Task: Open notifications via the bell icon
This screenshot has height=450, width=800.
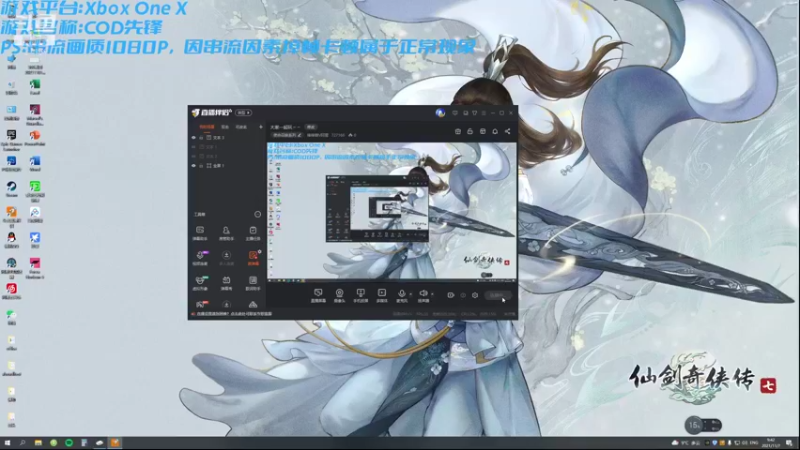Action: point(495,132)
